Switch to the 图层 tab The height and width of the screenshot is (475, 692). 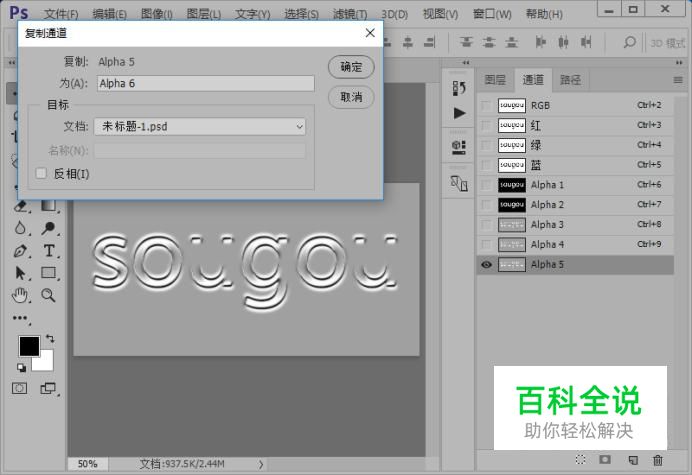[x=495, y=80]
